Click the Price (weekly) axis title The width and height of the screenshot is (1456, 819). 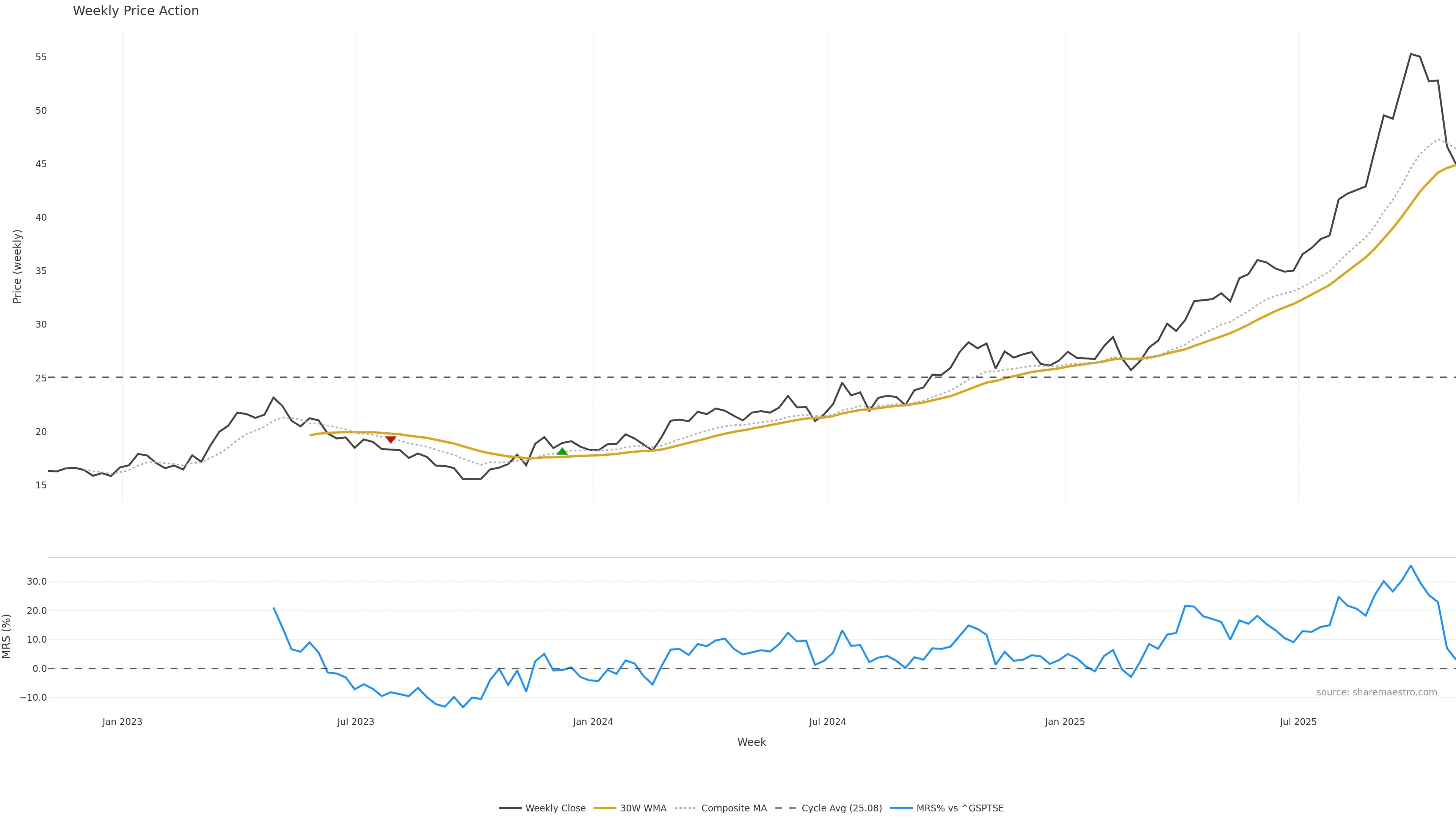(x=17, y=266)
